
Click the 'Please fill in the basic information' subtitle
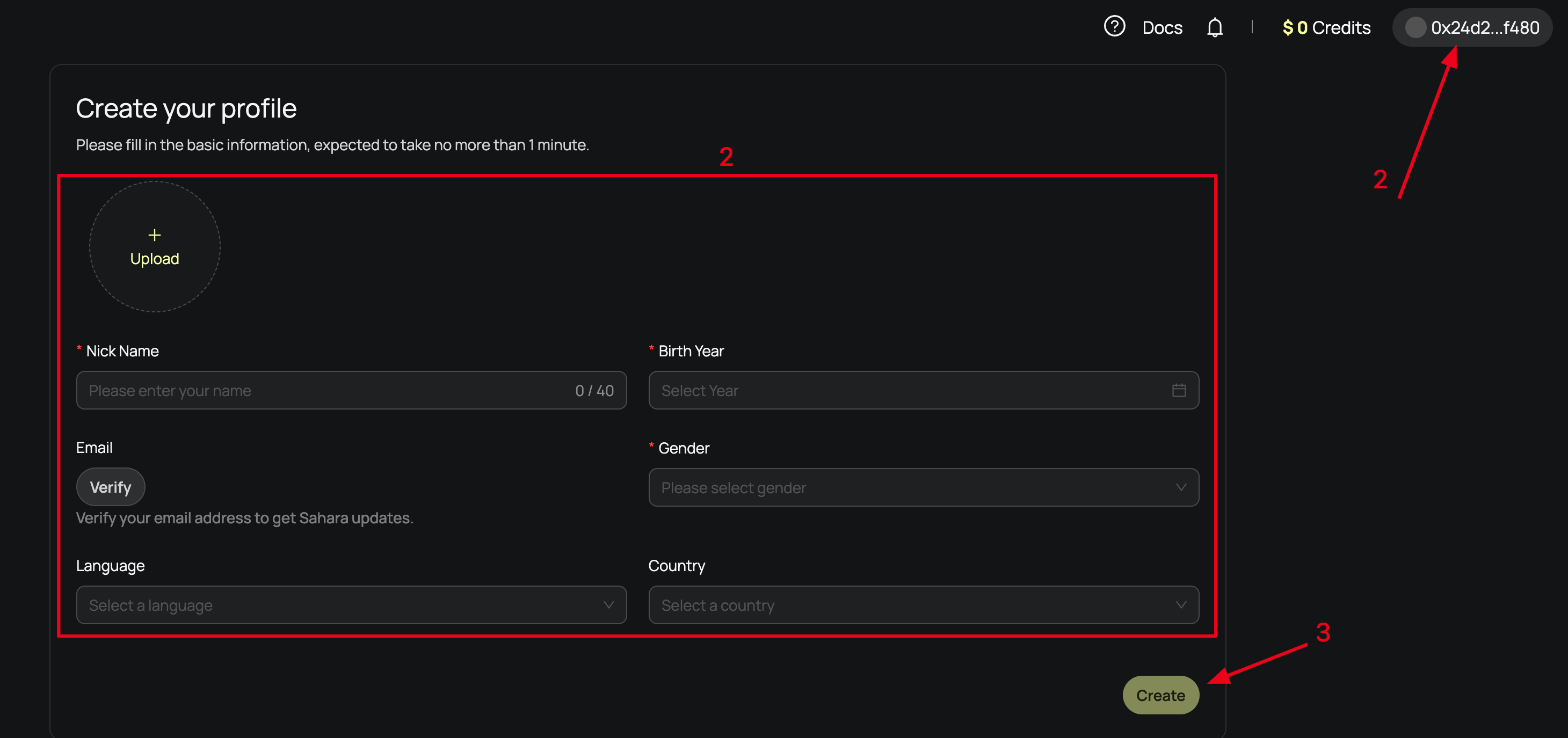(x=332, y=145)
